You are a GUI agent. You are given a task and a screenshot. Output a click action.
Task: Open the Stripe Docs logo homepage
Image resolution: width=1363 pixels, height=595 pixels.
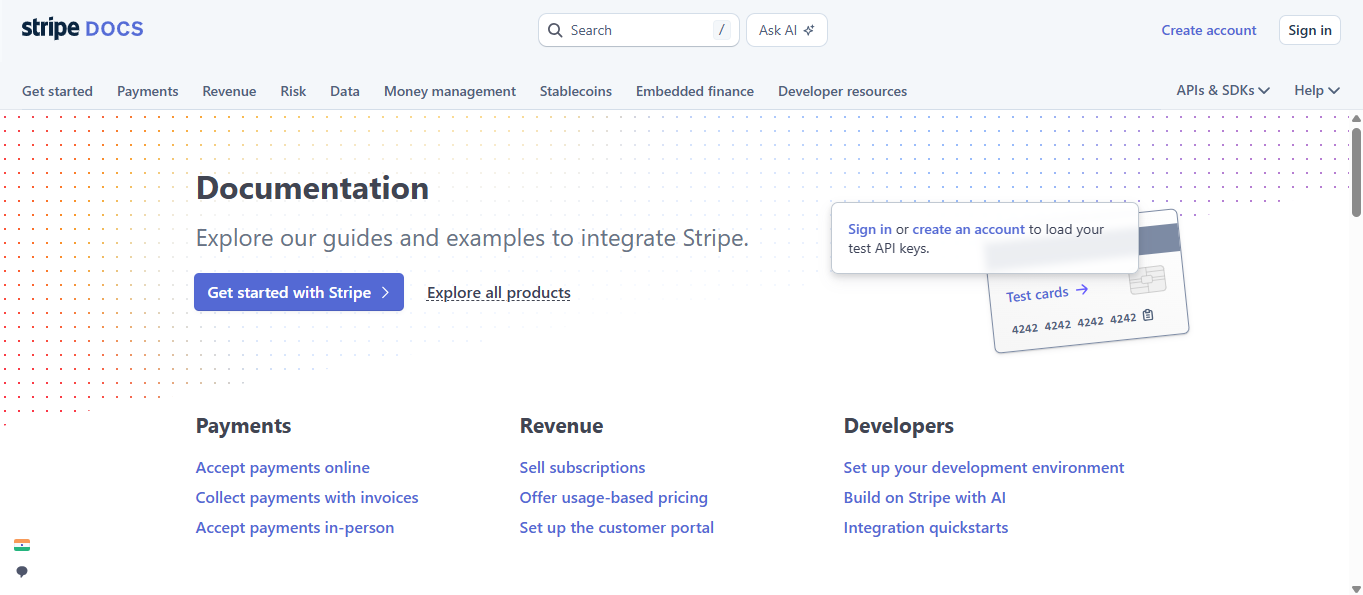point(82,29)
